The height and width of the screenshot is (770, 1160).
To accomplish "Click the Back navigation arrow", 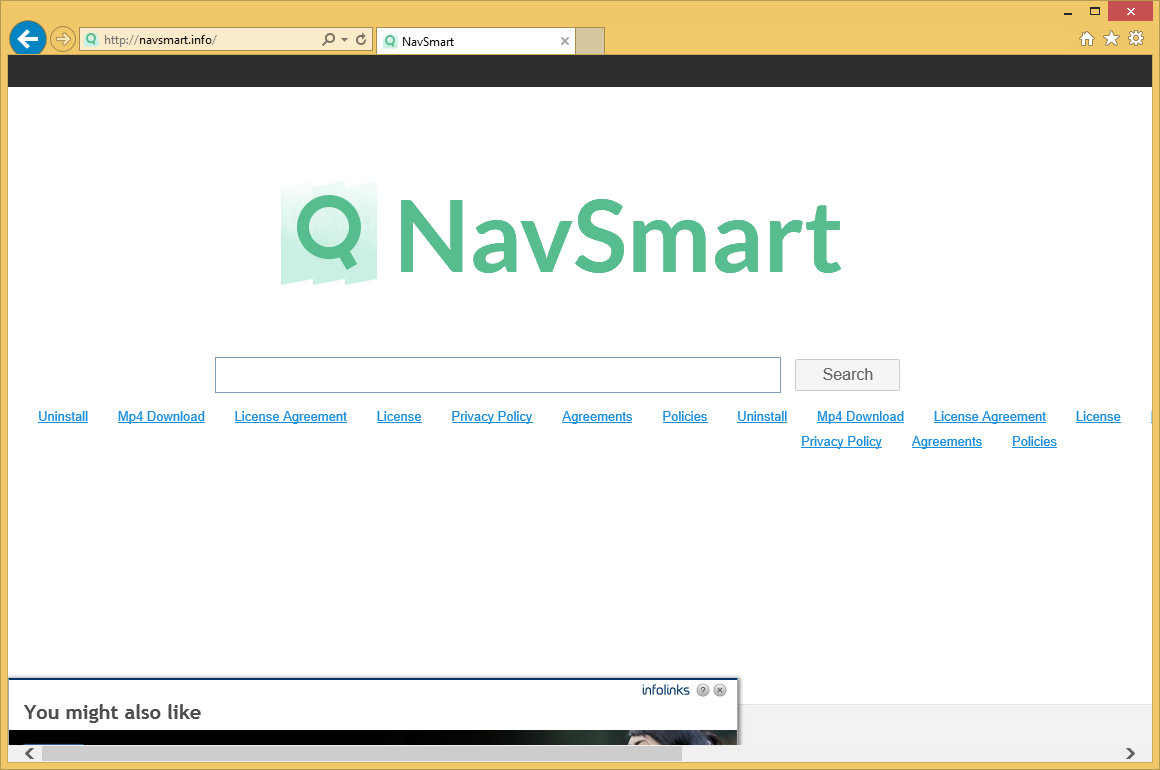I will [x=27, y=38].
